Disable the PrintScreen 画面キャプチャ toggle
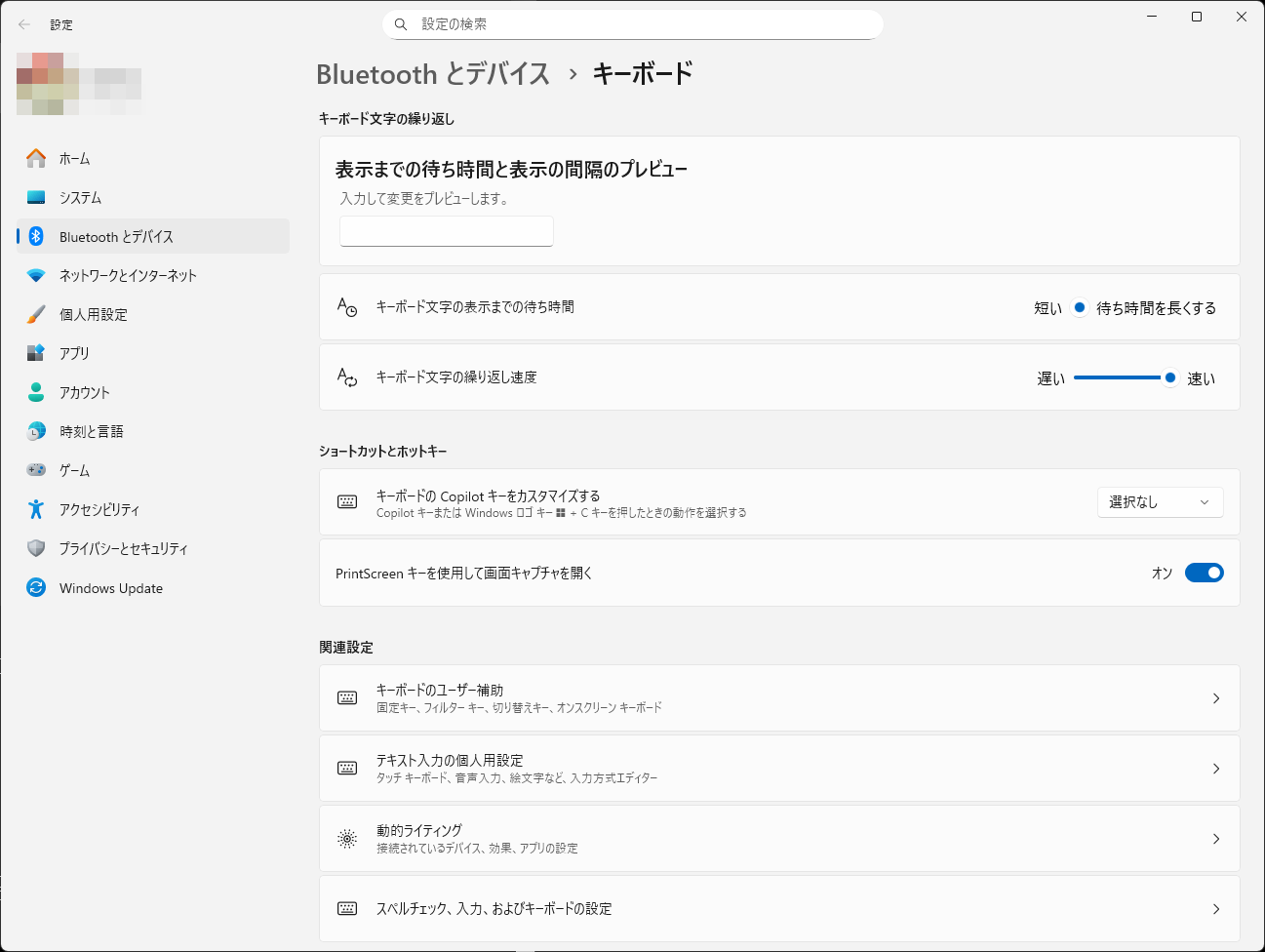 pyautogui.click(x=1205, y=573)
